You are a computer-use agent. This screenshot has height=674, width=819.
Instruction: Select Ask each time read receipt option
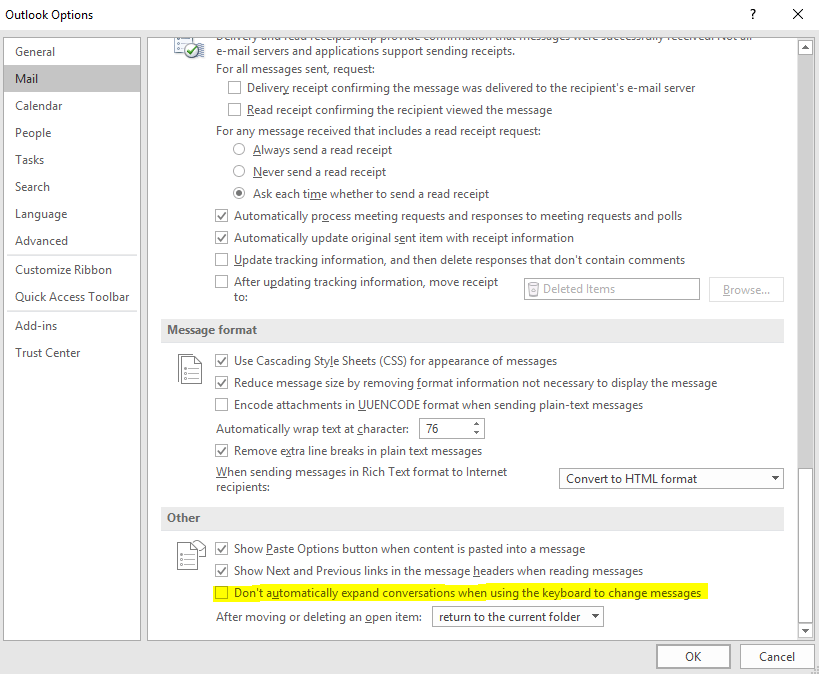coord(239,193)
